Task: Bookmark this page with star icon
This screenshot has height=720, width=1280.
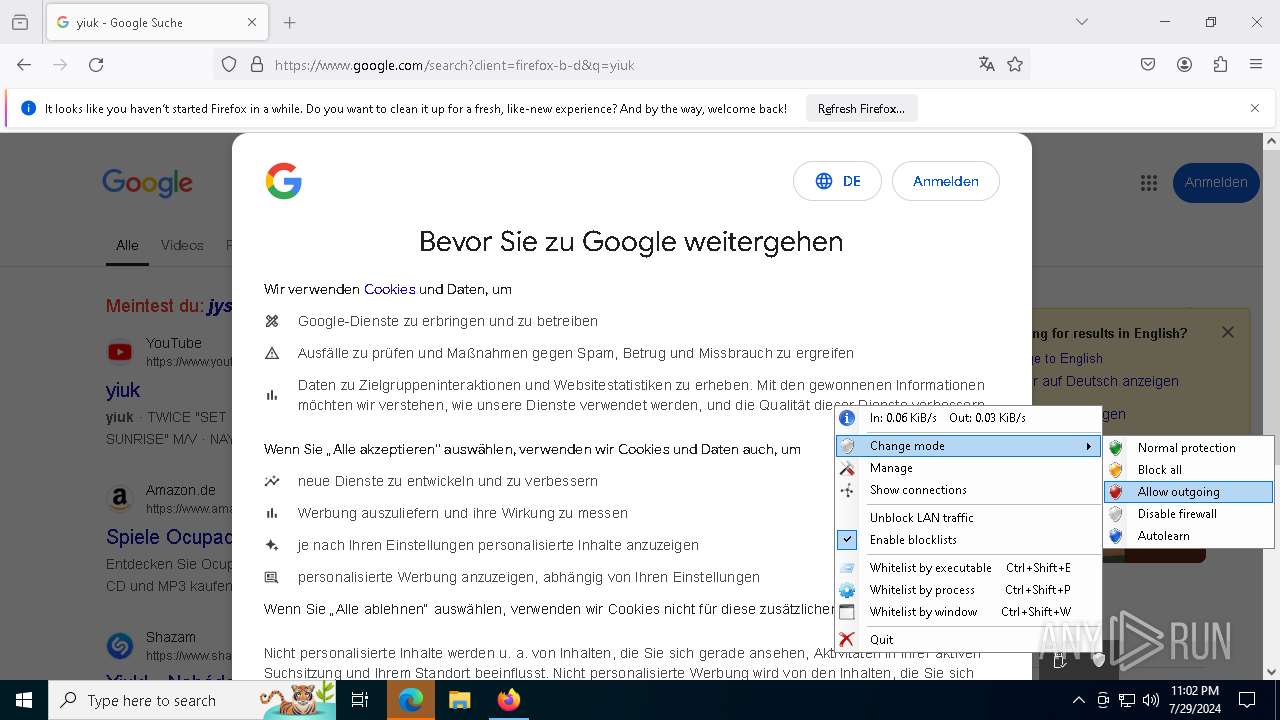Action: pos(1015,65)
